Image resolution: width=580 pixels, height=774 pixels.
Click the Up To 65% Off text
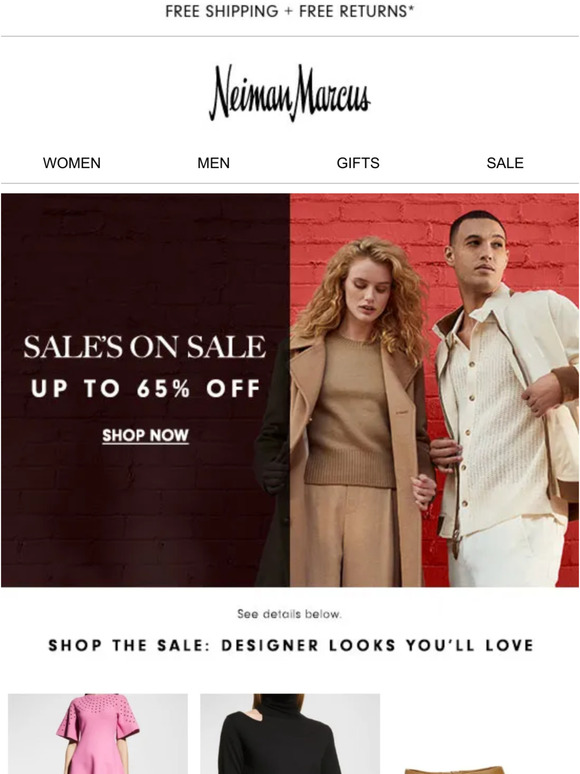click(x=146, y=388)
